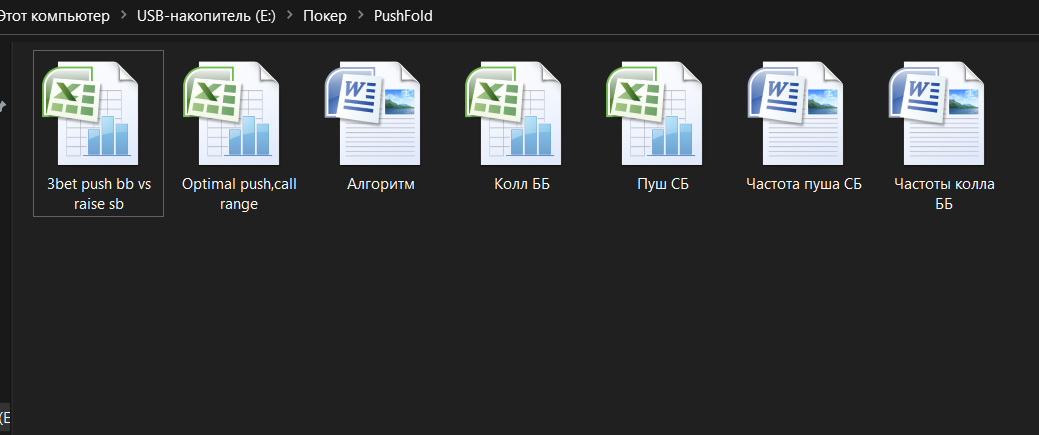1039x435 pixels.
Task: Go to 'USB-накопитель (E:)' in the breadcrumb
Action: coord(206,17)
